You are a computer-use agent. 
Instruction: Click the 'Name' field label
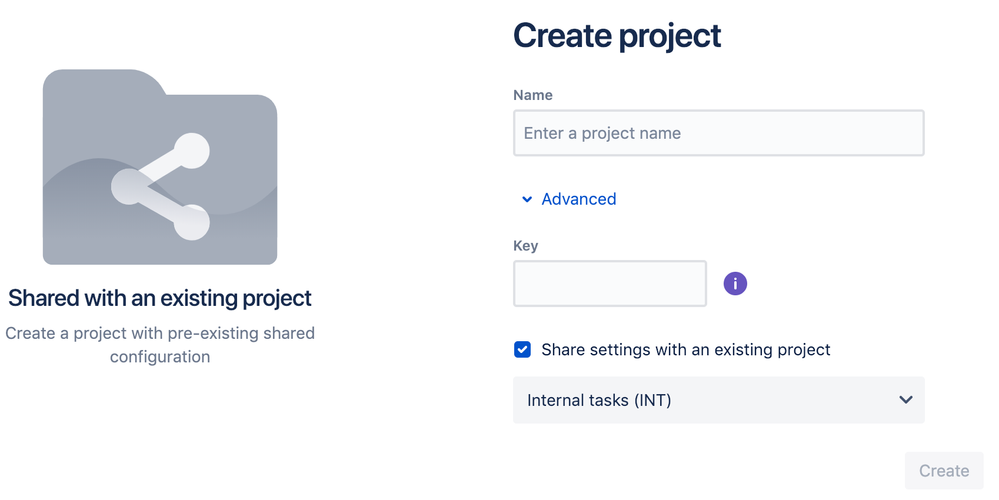pos(533,95)
